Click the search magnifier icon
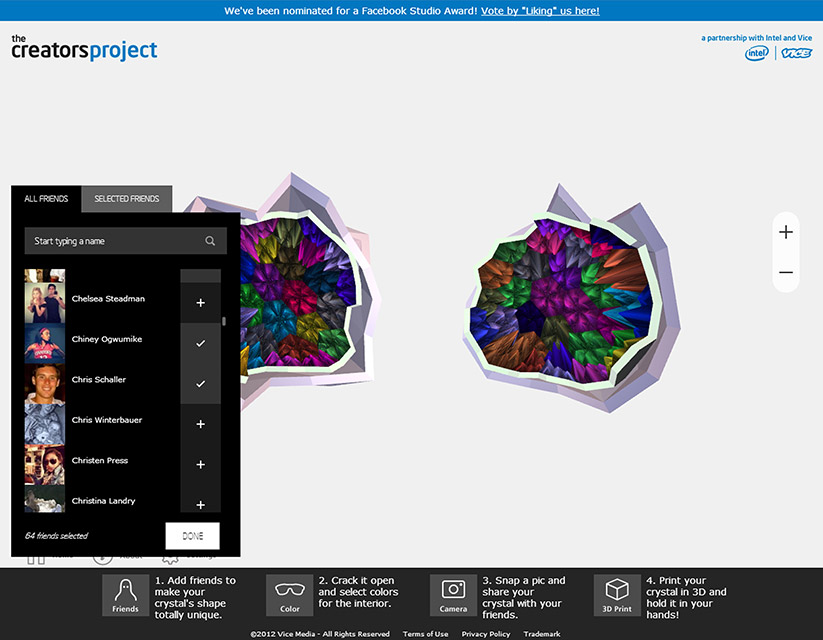This screenshot has width=823, height=640. (x=210, y=241)
